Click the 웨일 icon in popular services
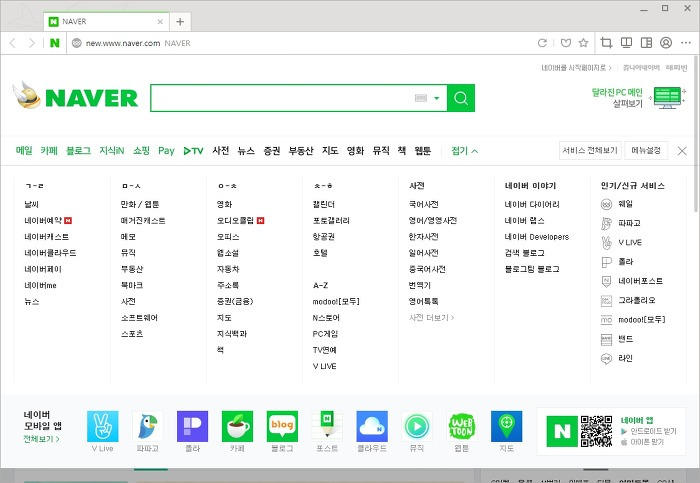The image size is (700, 483). [606, 204]
